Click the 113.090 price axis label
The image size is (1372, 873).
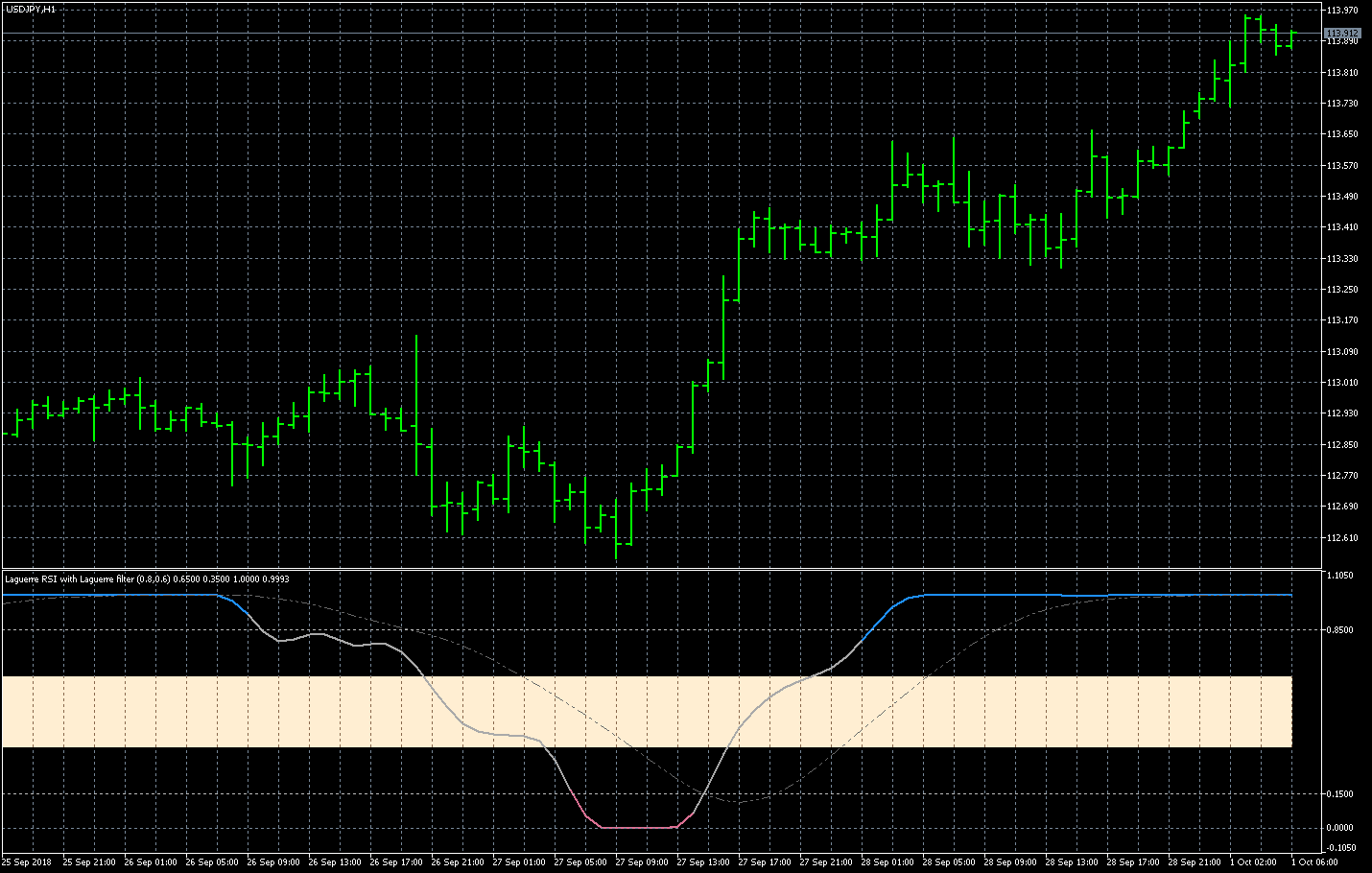pos(1342,352)
